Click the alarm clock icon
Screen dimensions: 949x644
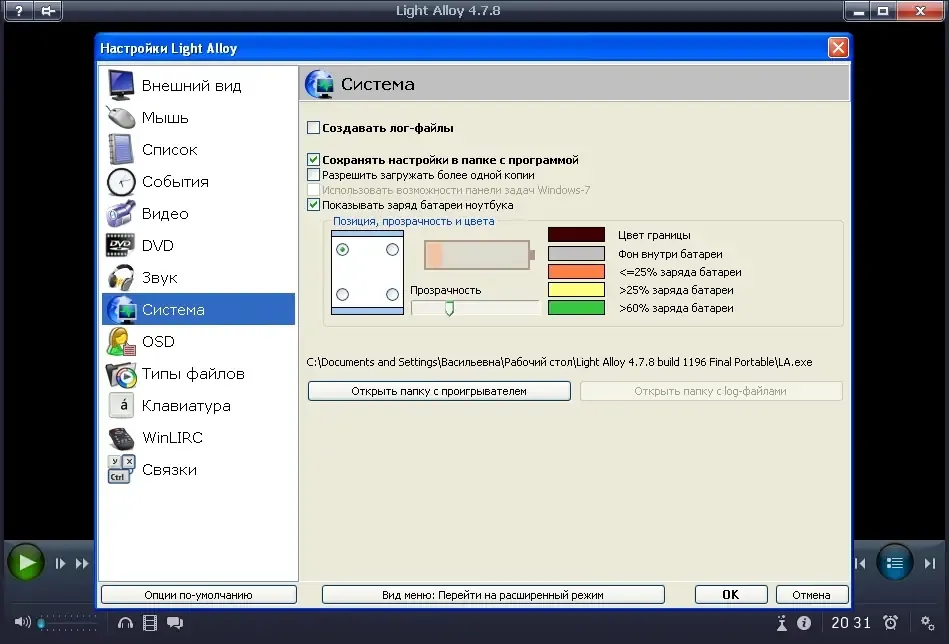tap(890, 622)
